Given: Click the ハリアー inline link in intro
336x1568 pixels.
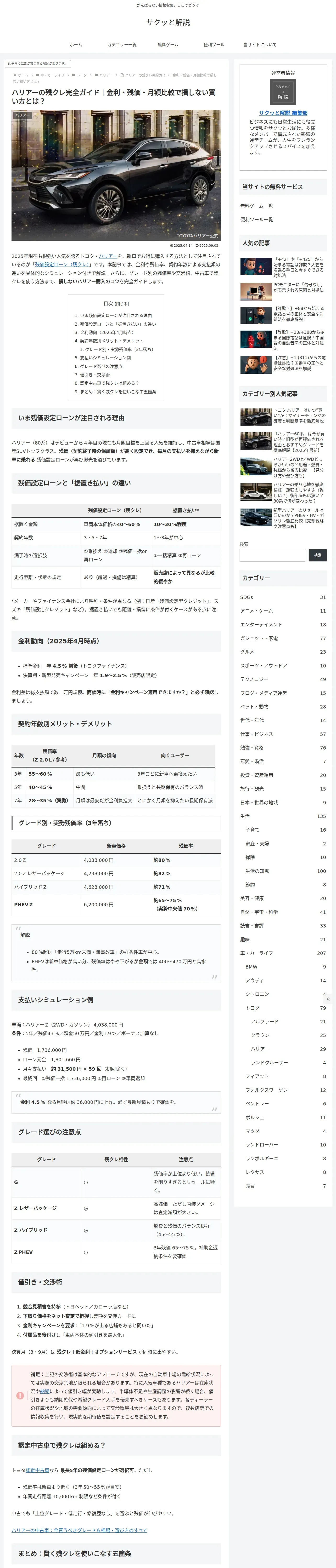Looking at the screenshot, I should pos(108,256).
